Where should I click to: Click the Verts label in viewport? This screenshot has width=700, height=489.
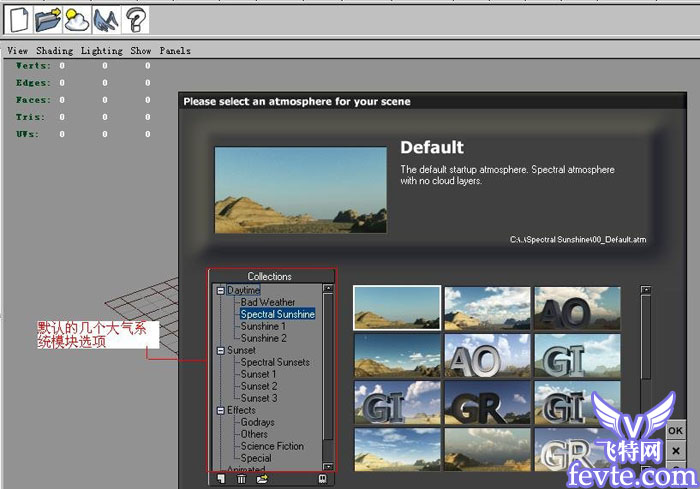coord(33,66)
